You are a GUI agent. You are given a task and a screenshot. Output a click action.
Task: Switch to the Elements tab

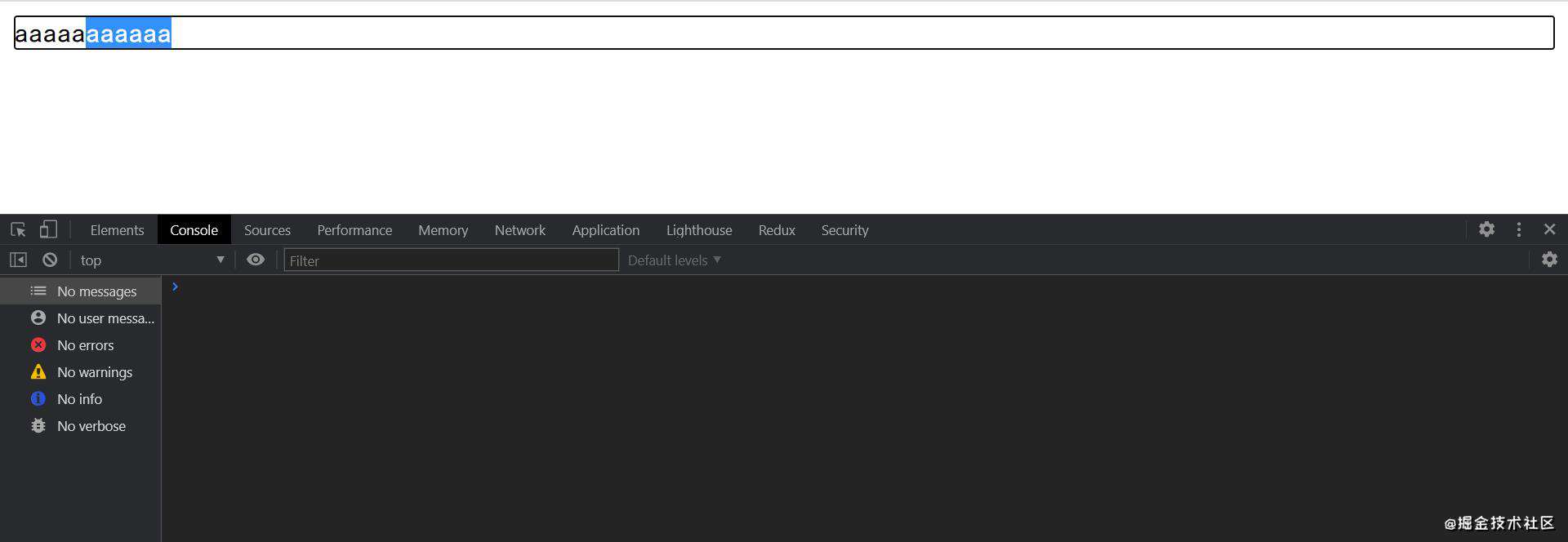pos(117,230)
